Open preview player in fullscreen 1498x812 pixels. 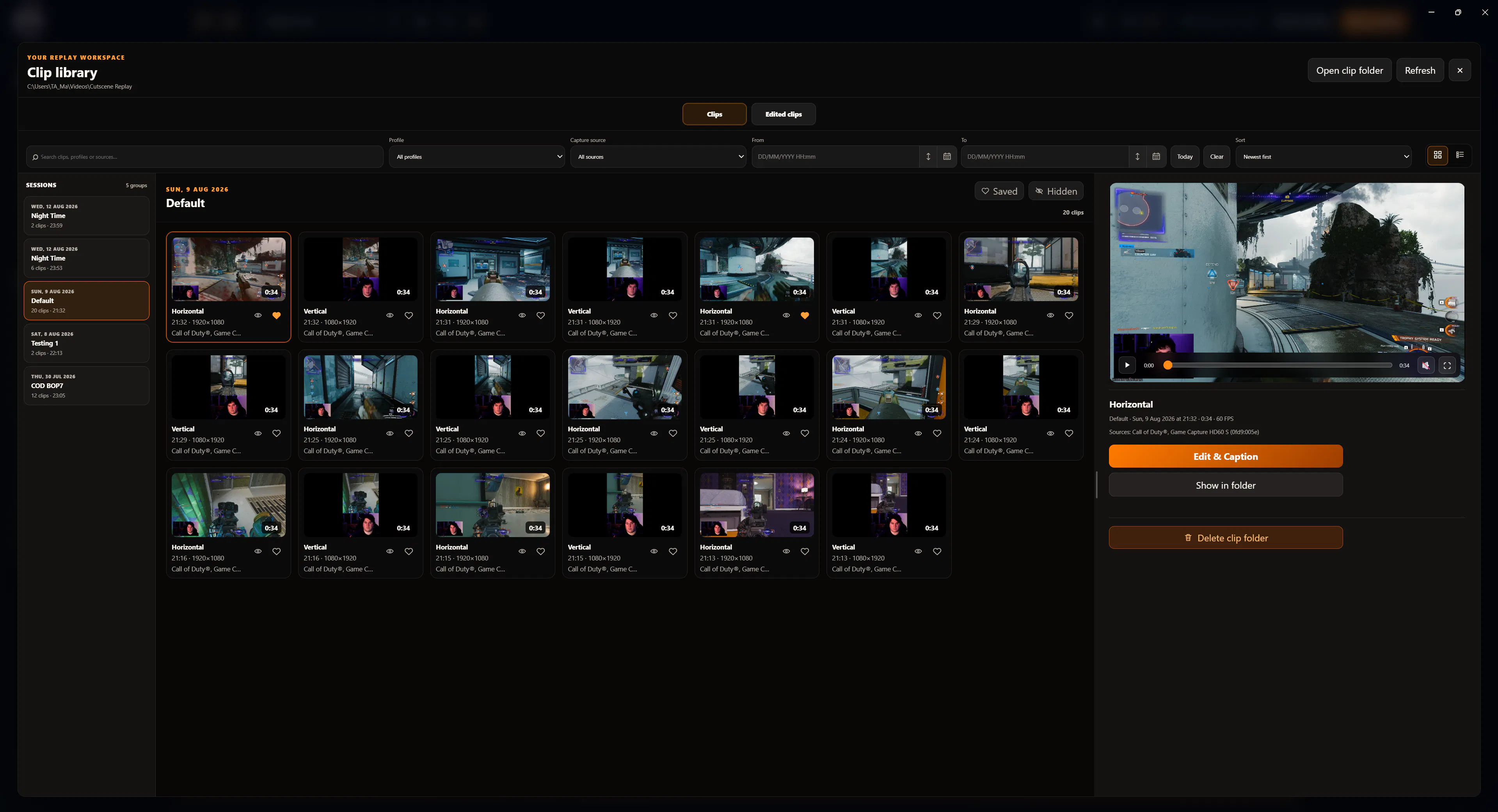(x=1447, y=365)
